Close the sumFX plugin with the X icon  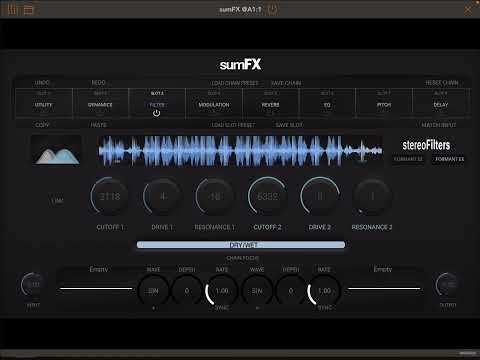point(468,10)
